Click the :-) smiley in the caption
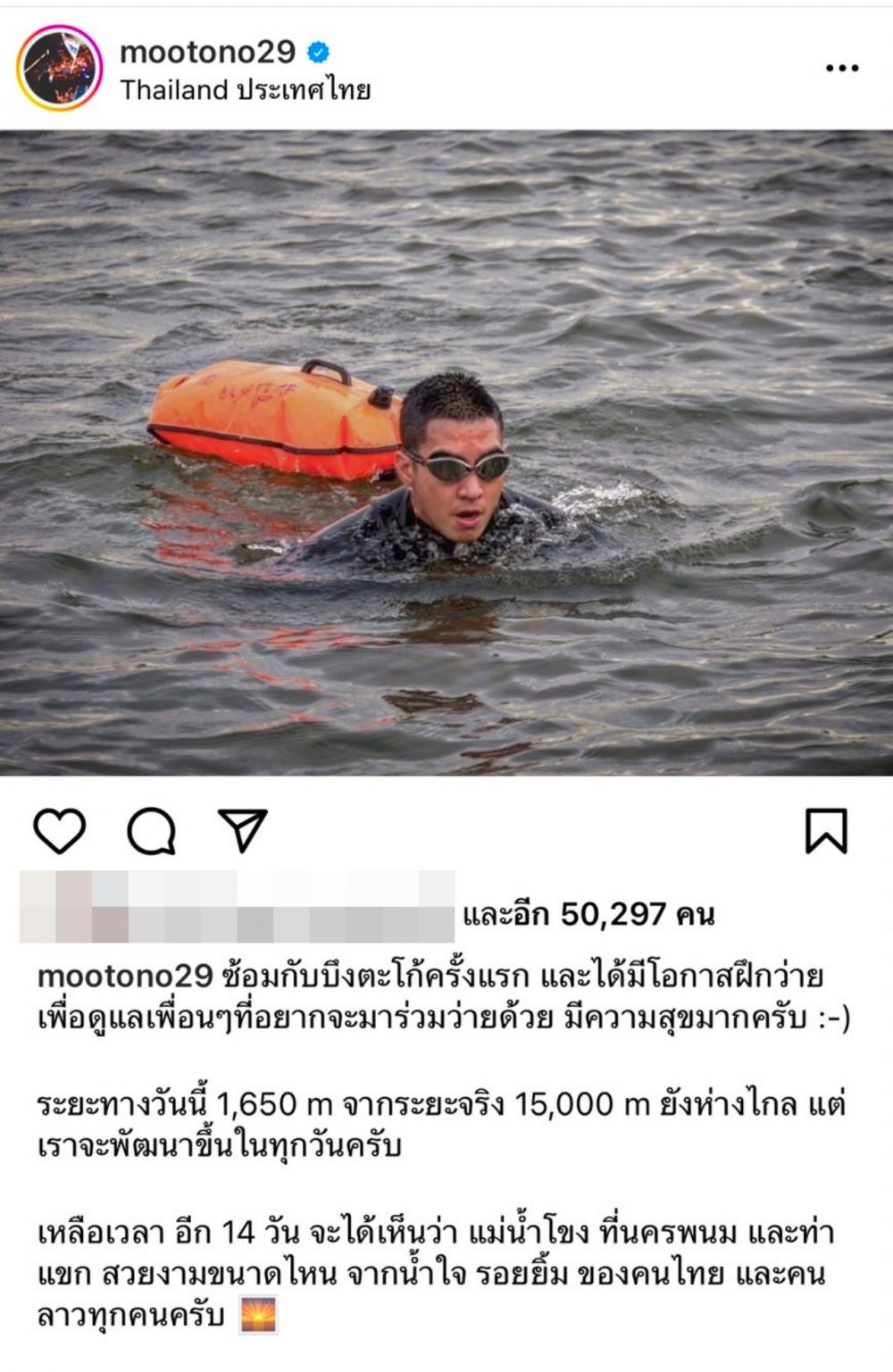 click(x=833, y=1018)
